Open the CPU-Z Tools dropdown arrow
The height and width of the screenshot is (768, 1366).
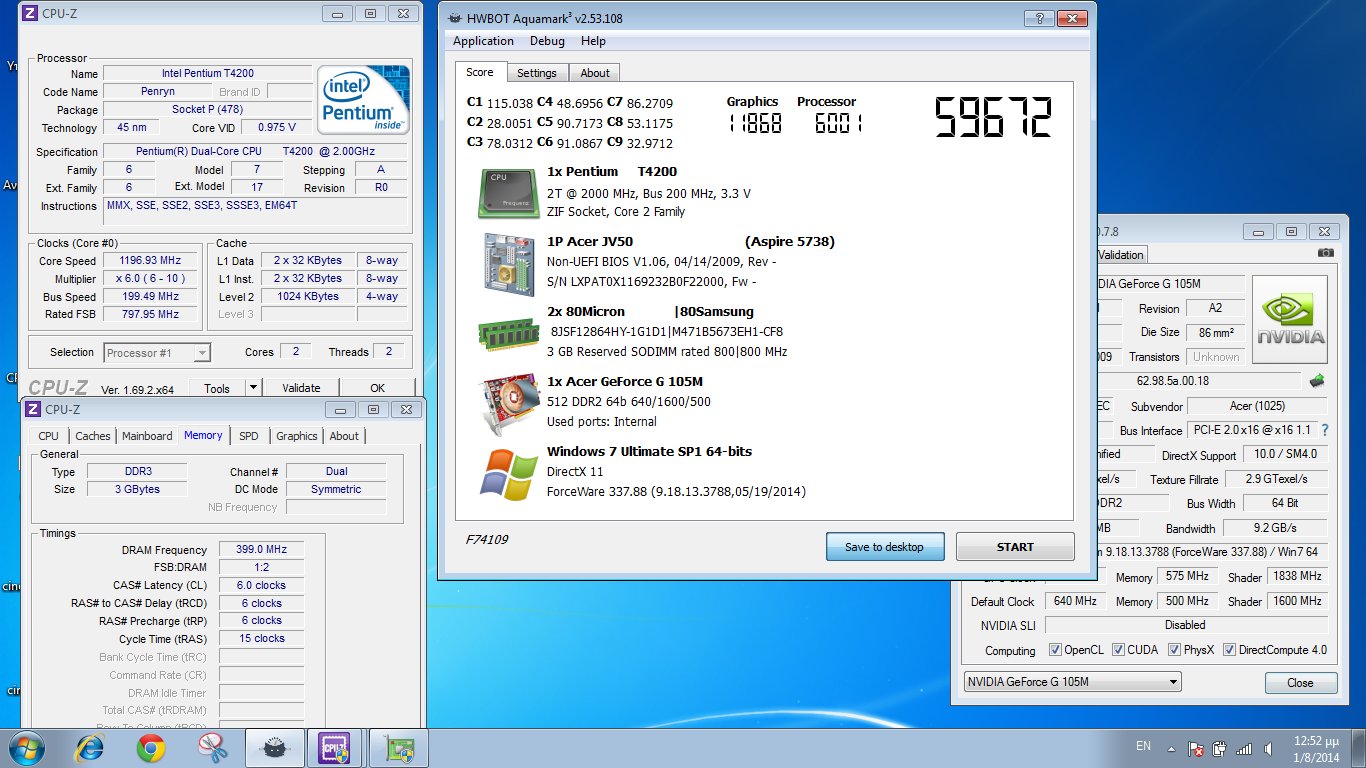253,388
